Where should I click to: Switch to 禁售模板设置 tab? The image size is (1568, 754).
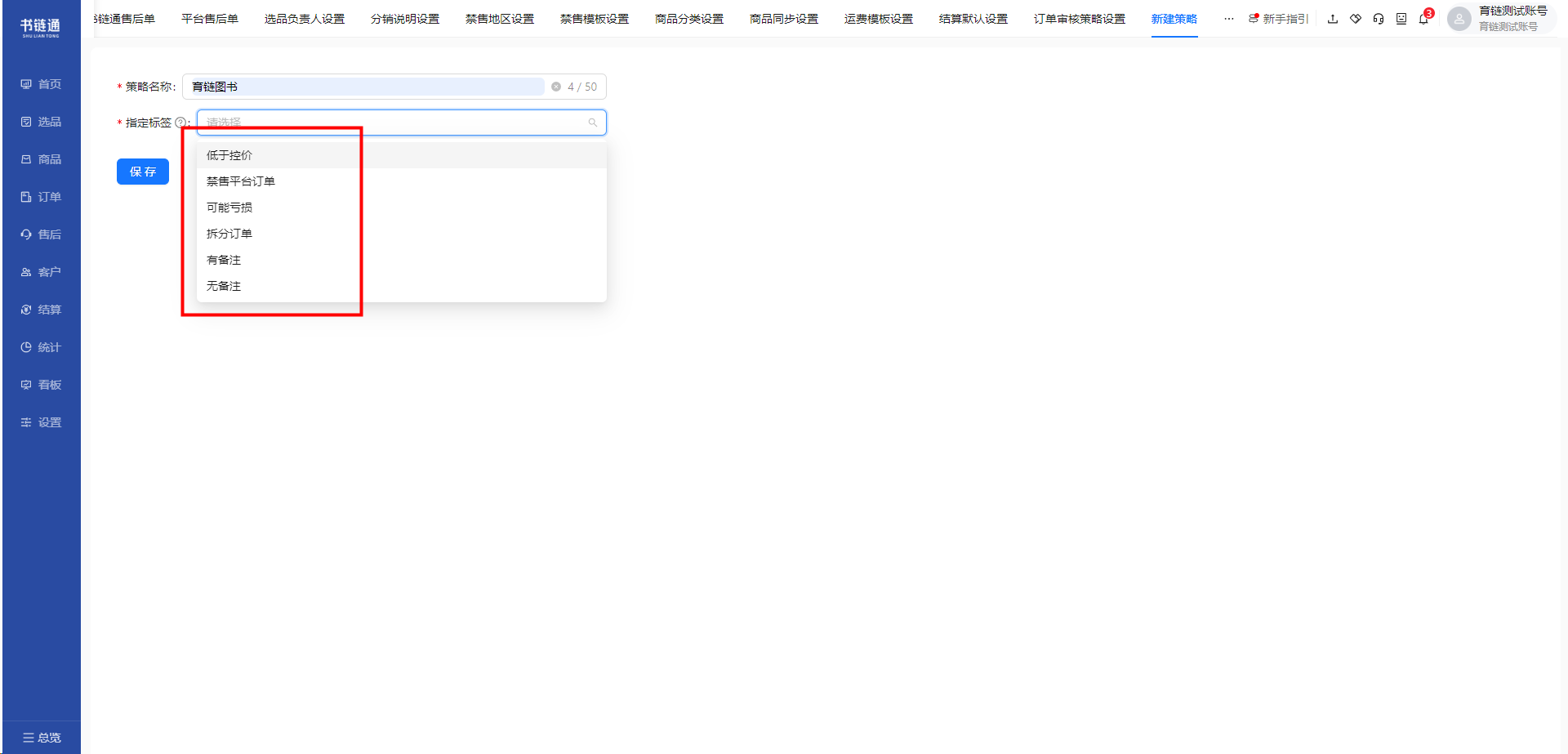(595, 19)
